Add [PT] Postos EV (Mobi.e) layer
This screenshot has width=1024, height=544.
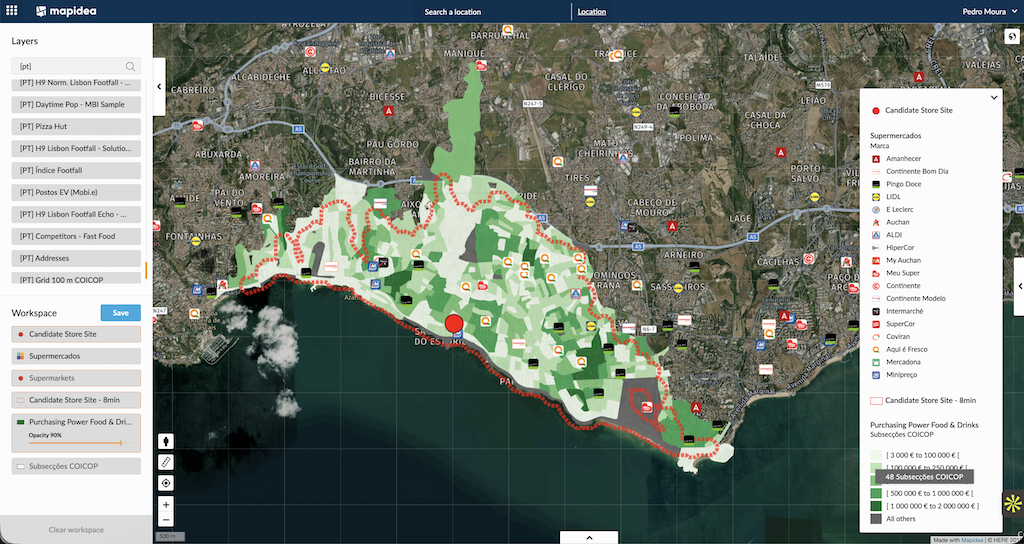tap(76, 192)
